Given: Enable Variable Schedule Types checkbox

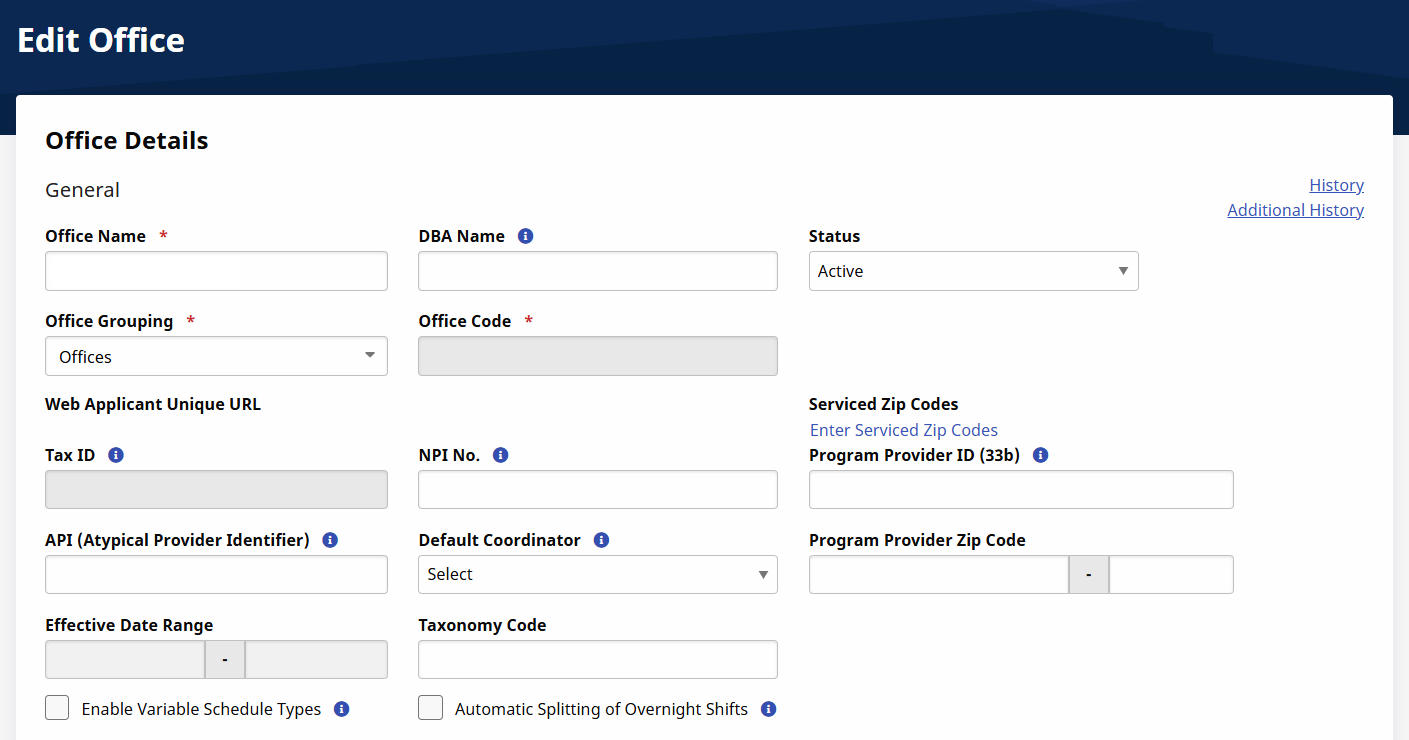Looking at the screenshot, I should (x=58, y=708).
